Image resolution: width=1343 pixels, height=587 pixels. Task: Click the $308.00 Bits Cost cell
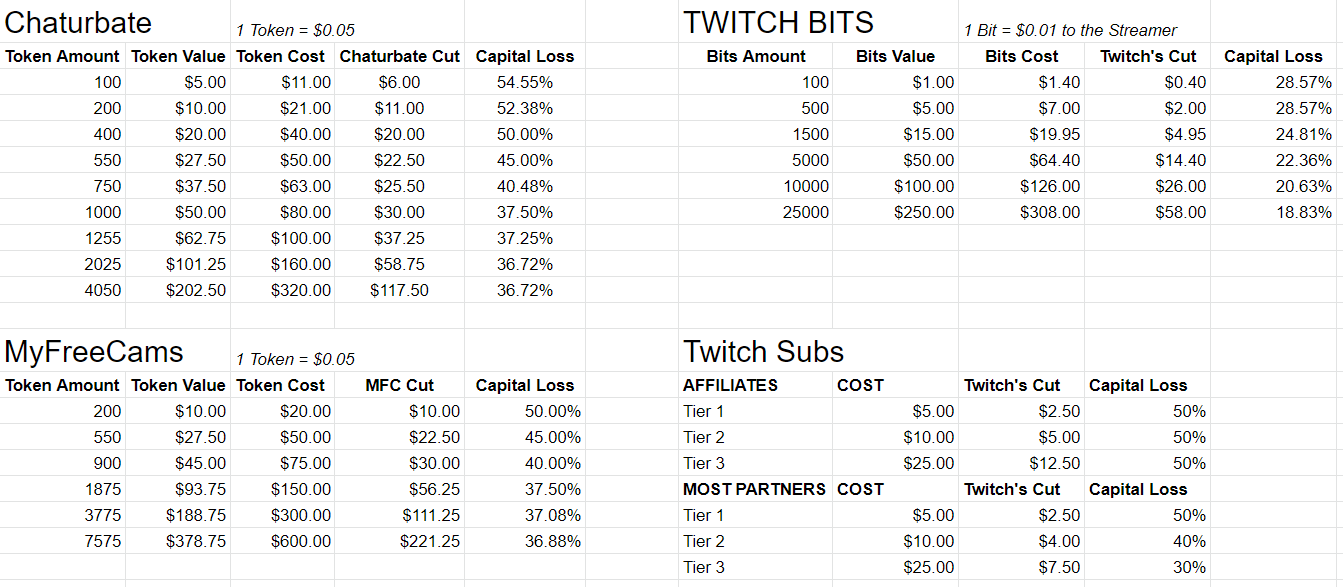pyautogui.click(x=1022, y=212)
